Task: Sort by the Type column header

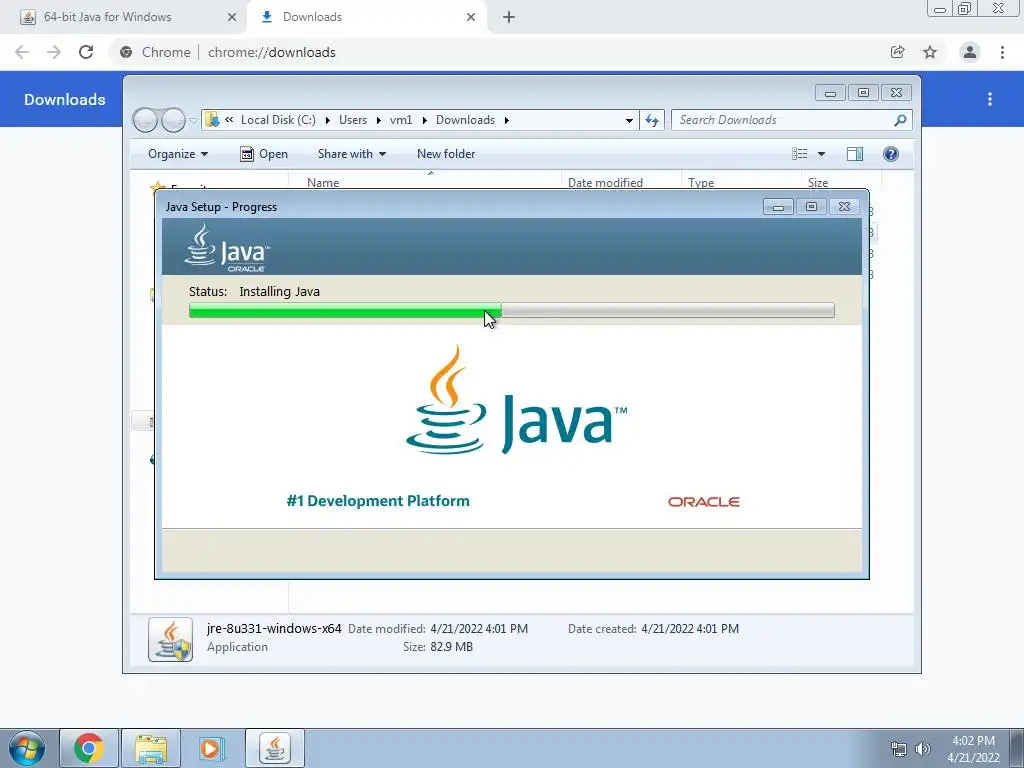Action: pyautogui.click(x=741, y=182)
